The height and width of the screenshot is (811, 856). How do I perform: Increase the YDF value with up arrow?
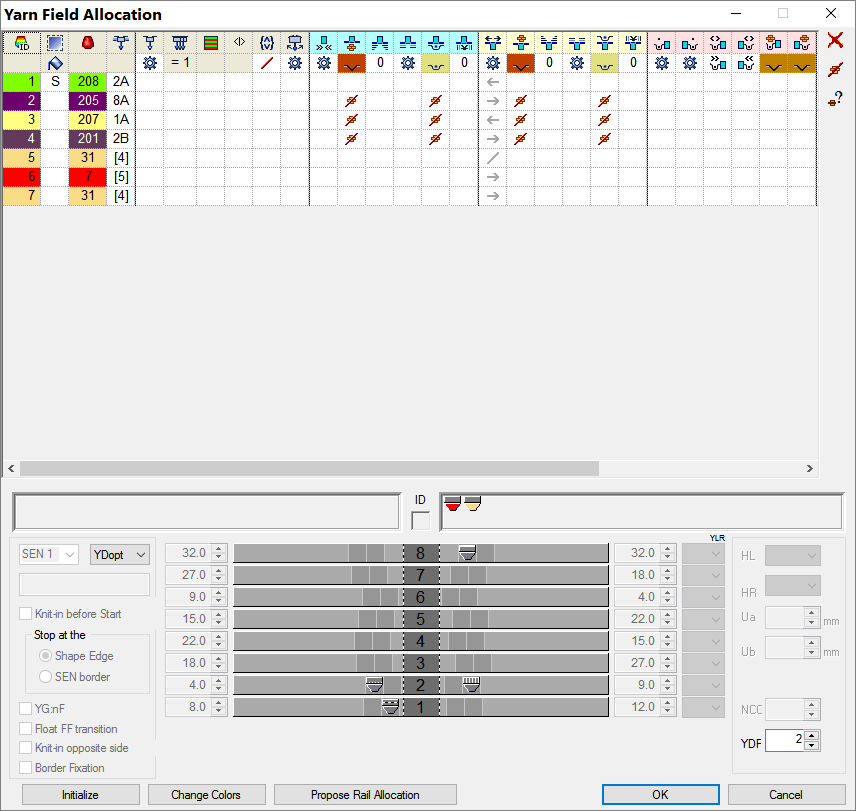point(812,736)
